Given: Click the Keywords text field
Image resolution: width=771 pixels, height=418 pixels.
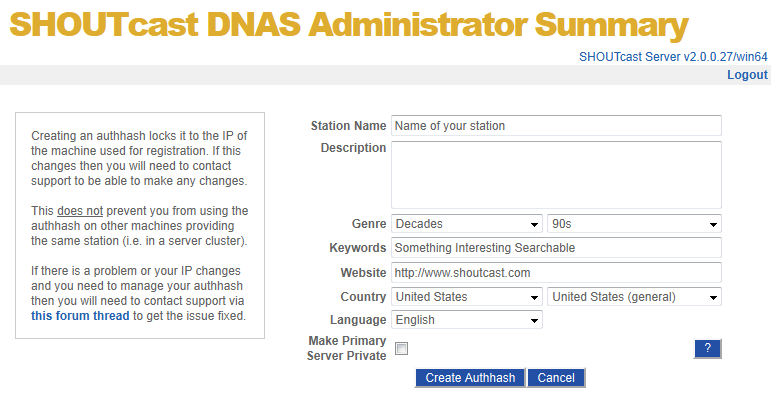Looking at the screenshot, I should tap(556, 247).
